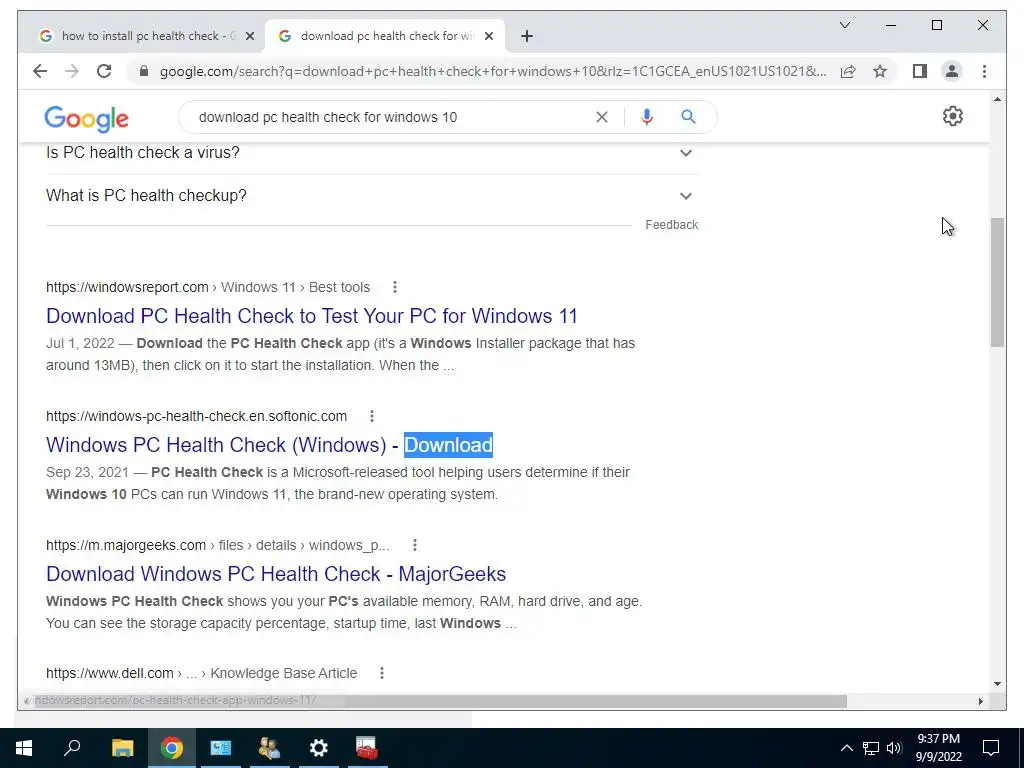This screenshot has height=768, width=1024.
Task: Open the users app on the taskbar
Action: pyautogui.click(x=269, y=748)
